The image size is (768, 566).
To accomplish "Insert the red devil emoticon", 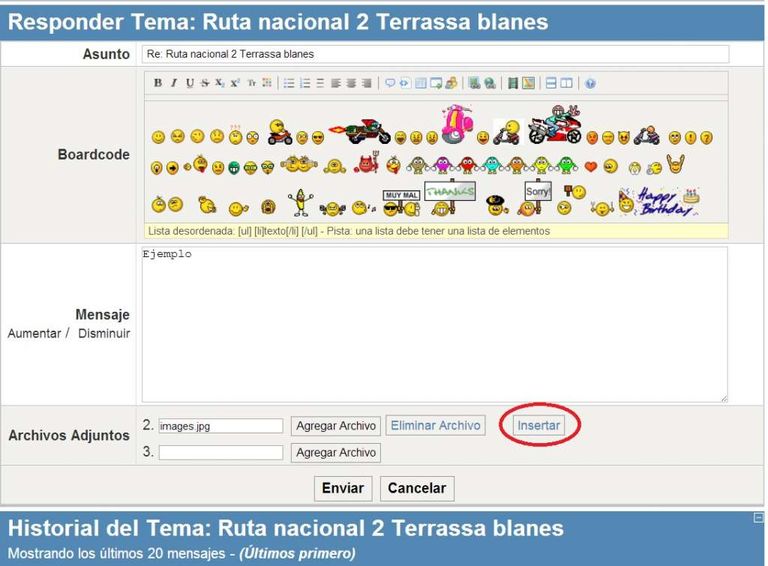I will 366,164.
